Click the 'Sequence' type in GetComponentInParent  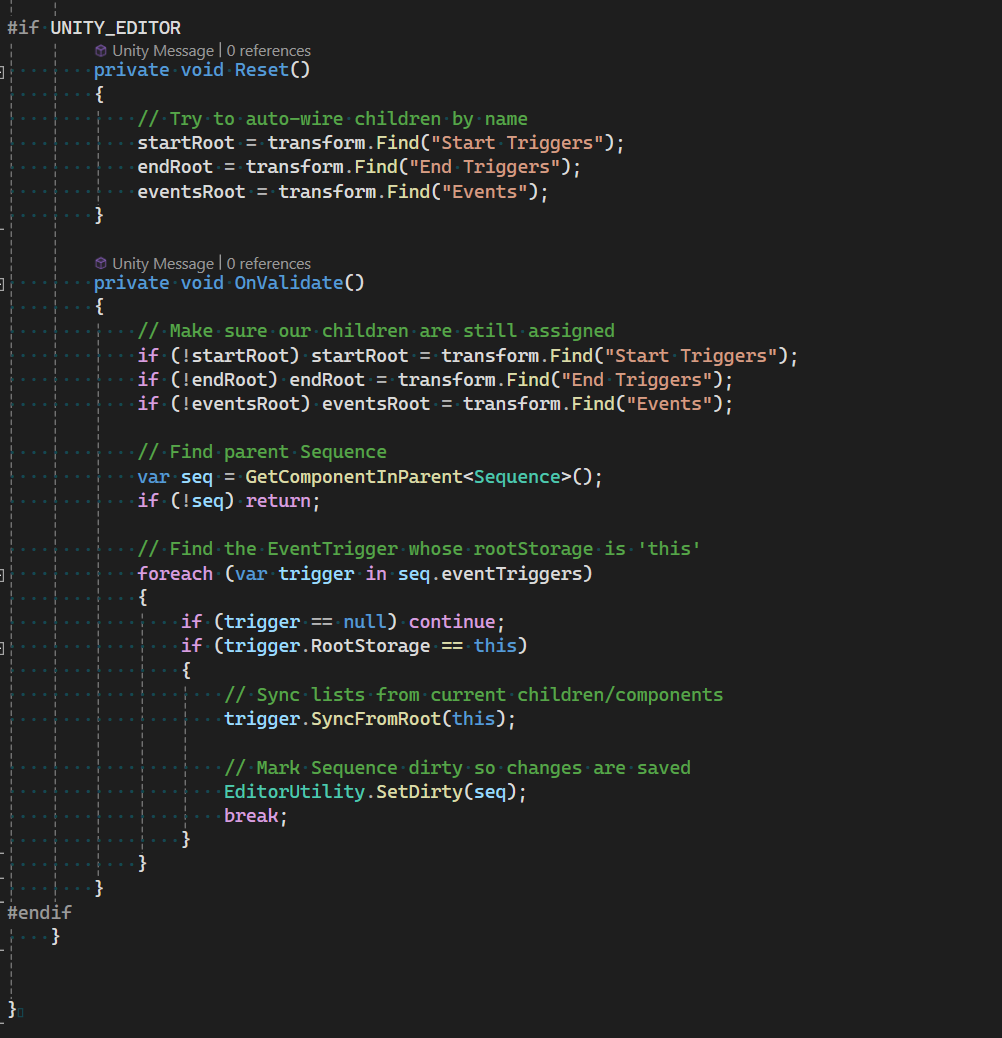(x=517, y=476)
